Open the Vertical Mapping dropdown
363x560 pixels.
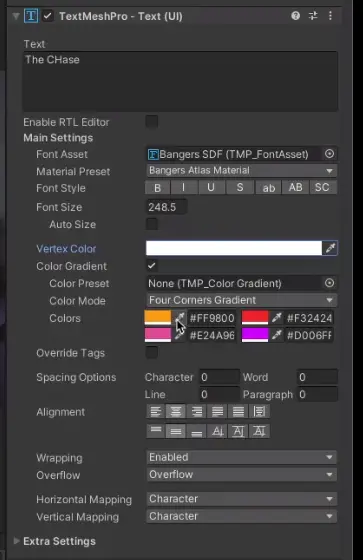242,516
